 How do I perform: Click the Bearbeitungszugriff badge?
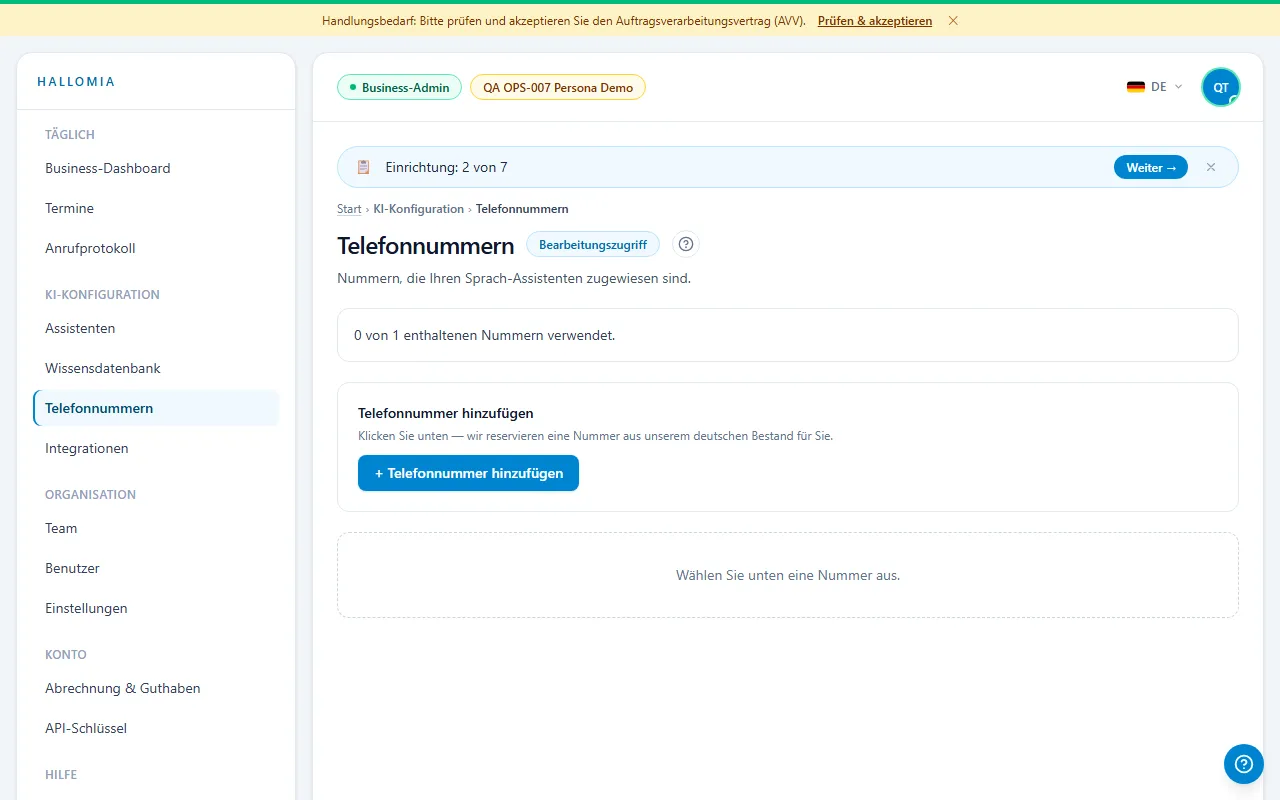coord(593,244)
